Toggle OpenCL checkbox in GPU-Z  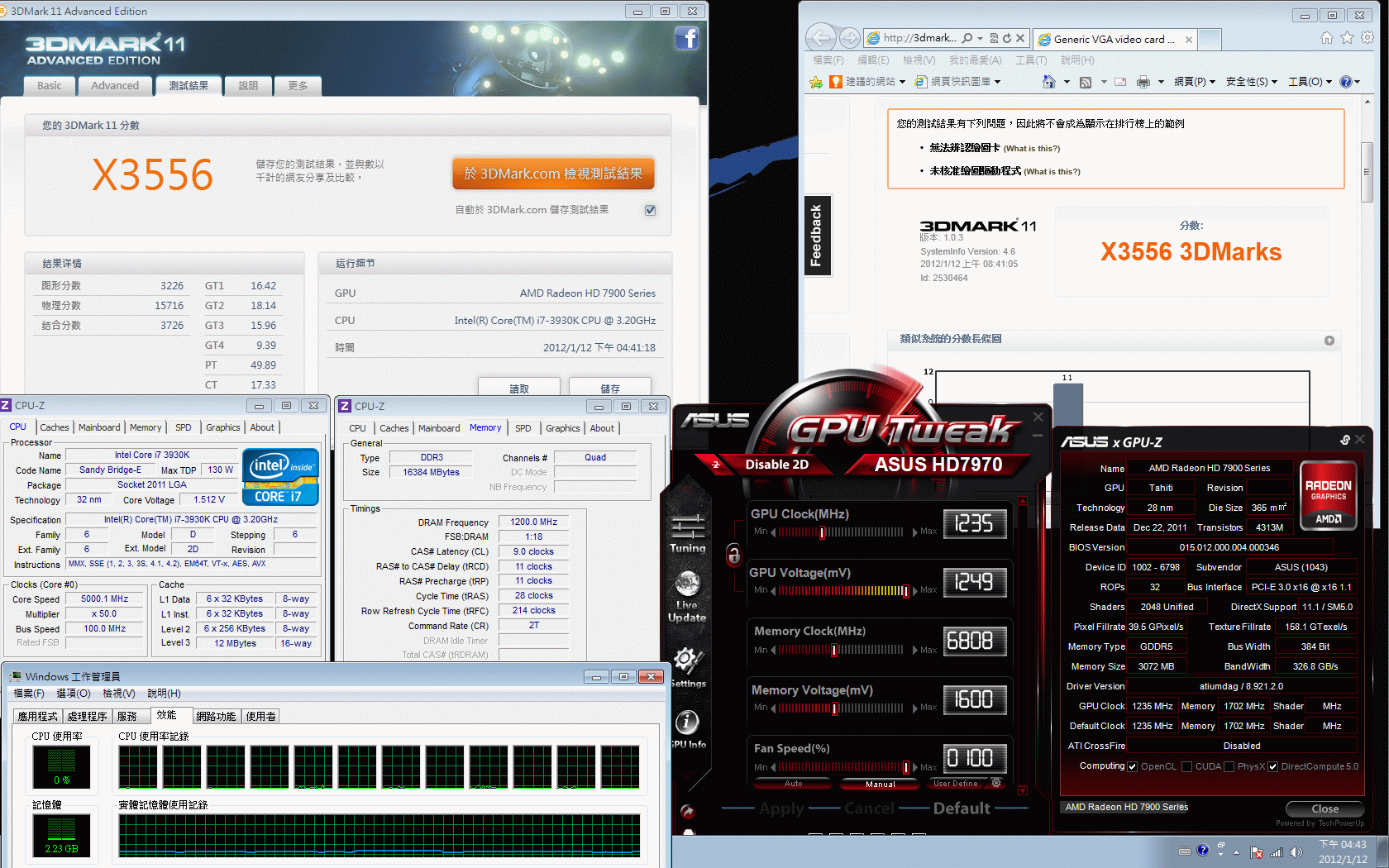click(1133, 766)
